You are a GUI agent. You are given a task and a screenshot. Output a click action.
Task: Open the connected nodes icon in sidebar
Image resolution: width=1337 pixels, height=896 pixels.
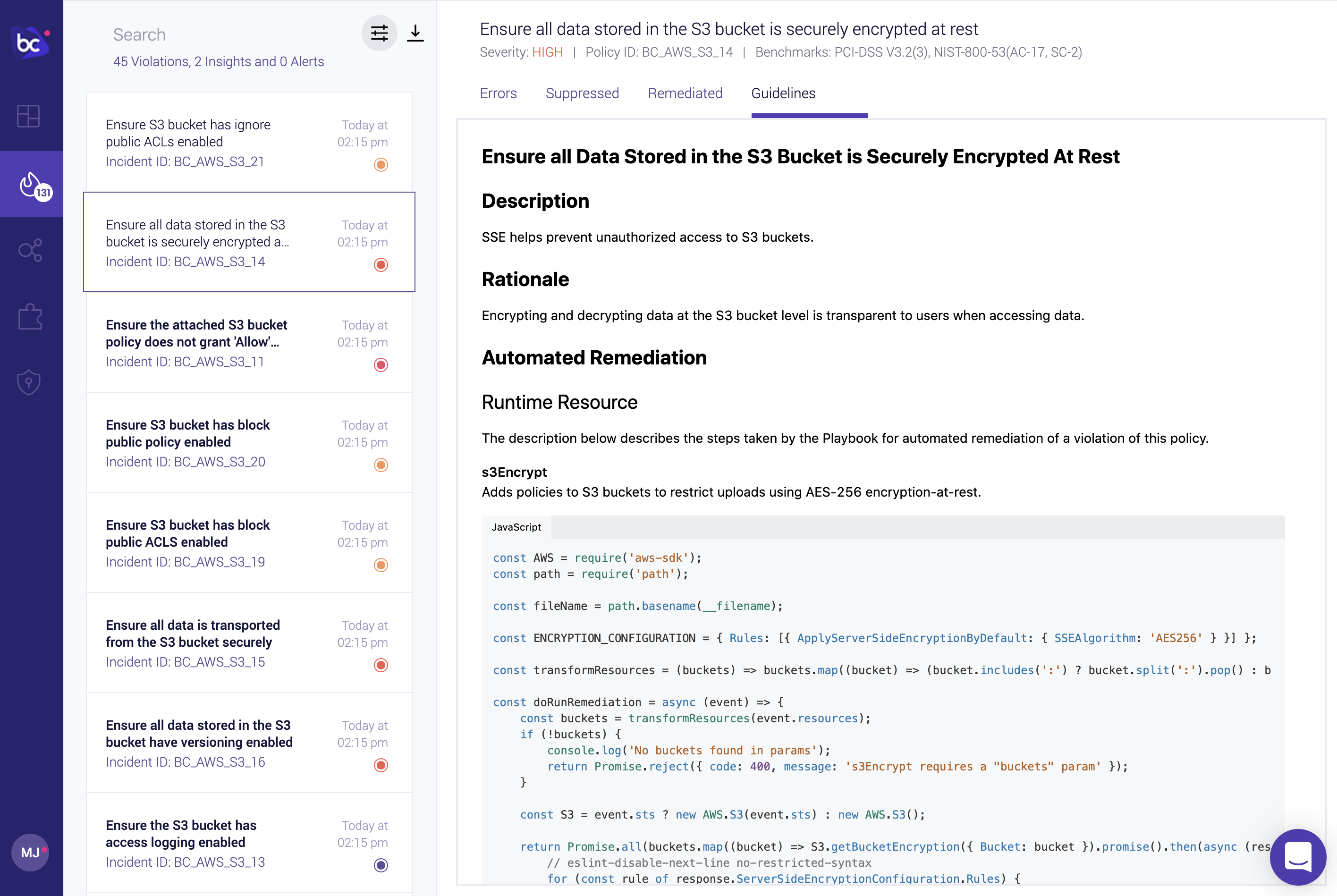tap(30, 250)
